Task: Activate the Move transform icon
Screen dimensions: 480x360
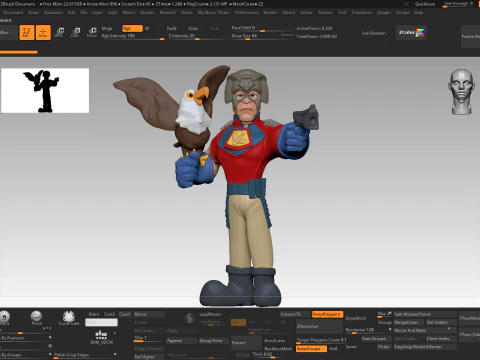Action: click(59, 32)
